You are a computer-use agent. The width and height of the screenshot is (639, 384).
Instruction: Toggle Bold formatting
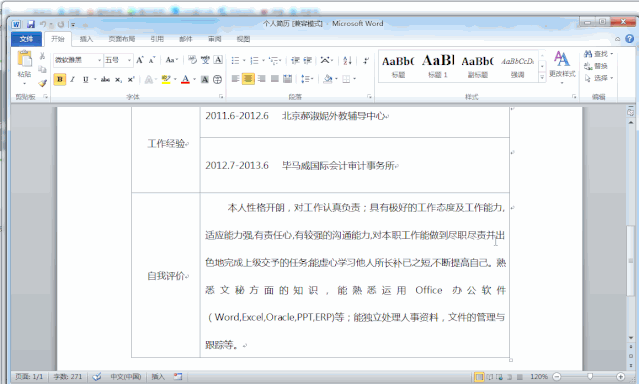[x=60, y=79]
